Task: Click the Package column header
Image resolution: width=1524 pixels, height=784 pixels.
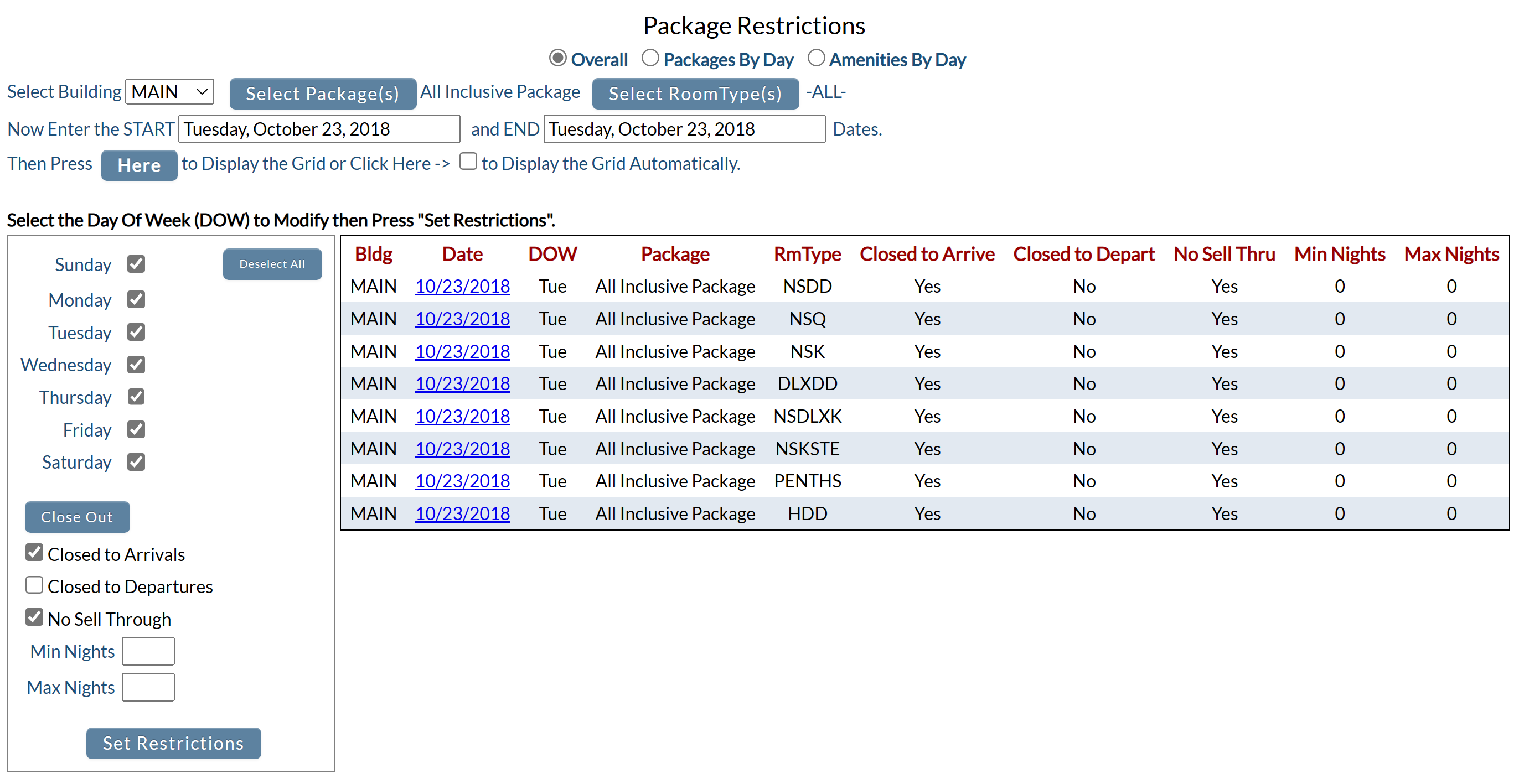Action: tap(675, 253)
